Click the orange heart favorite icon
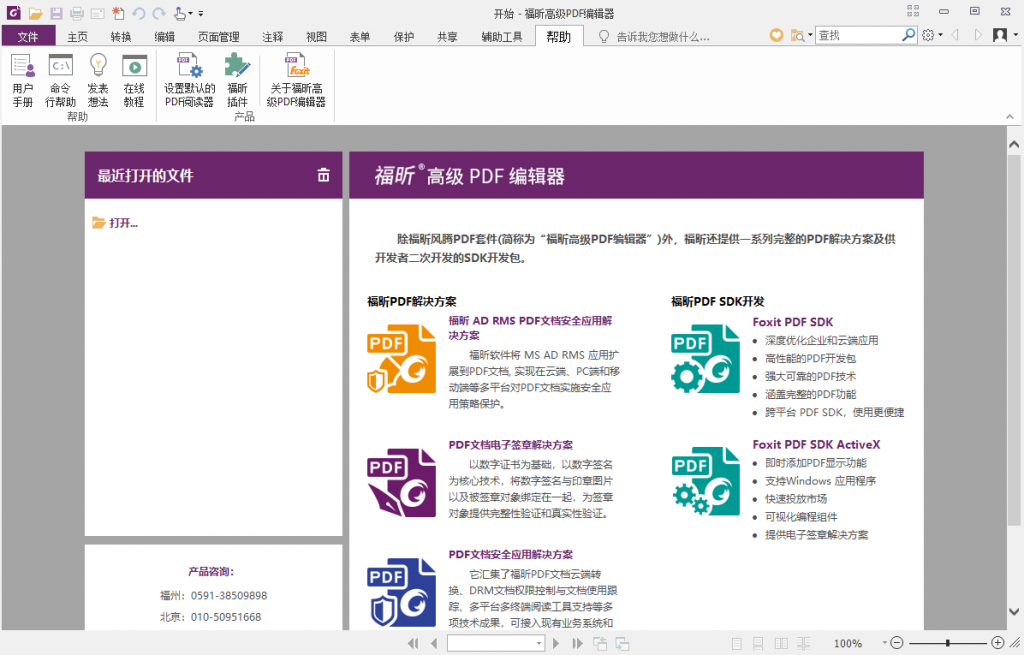Image resolution: width=1024 pixels, height=655 pixels. click(x=776, y=35)
